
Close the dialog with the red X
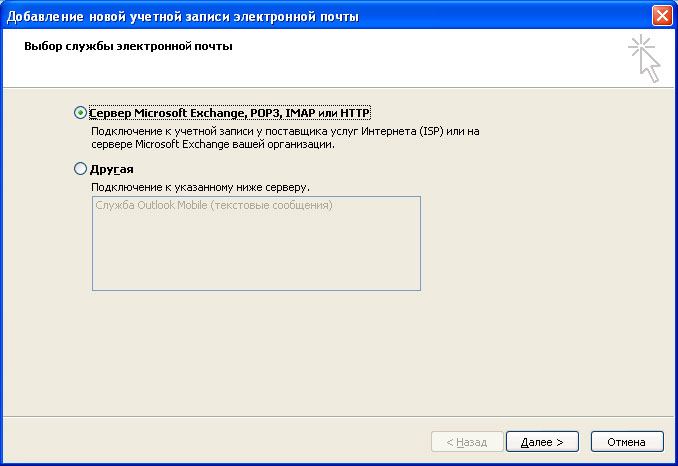click(x=661, y=15)
